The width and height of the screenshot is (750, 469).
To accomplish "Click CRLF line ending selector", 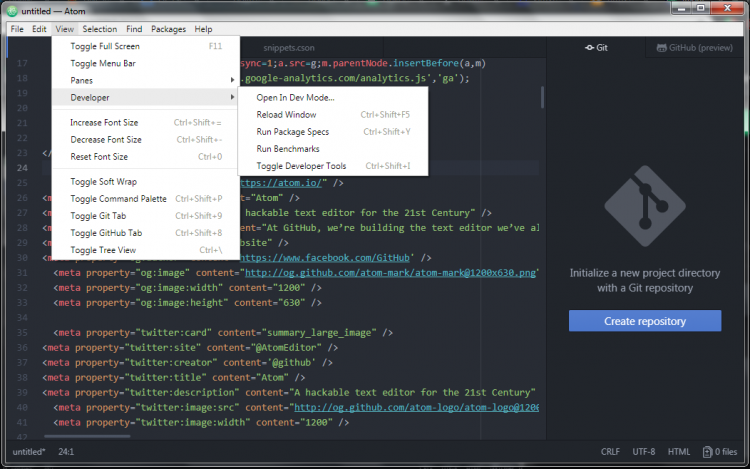I will tap(610, 452).
